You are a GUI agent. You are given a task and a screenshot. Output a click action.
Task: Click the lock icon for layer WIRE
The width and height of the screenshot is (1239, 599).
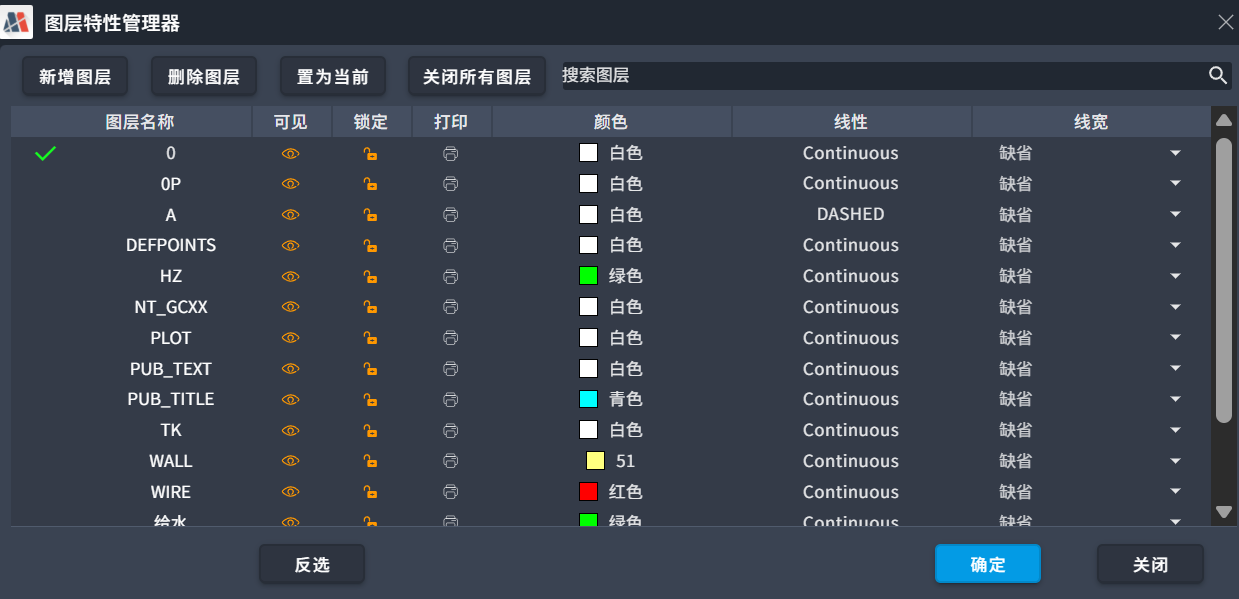coord(370,492)
